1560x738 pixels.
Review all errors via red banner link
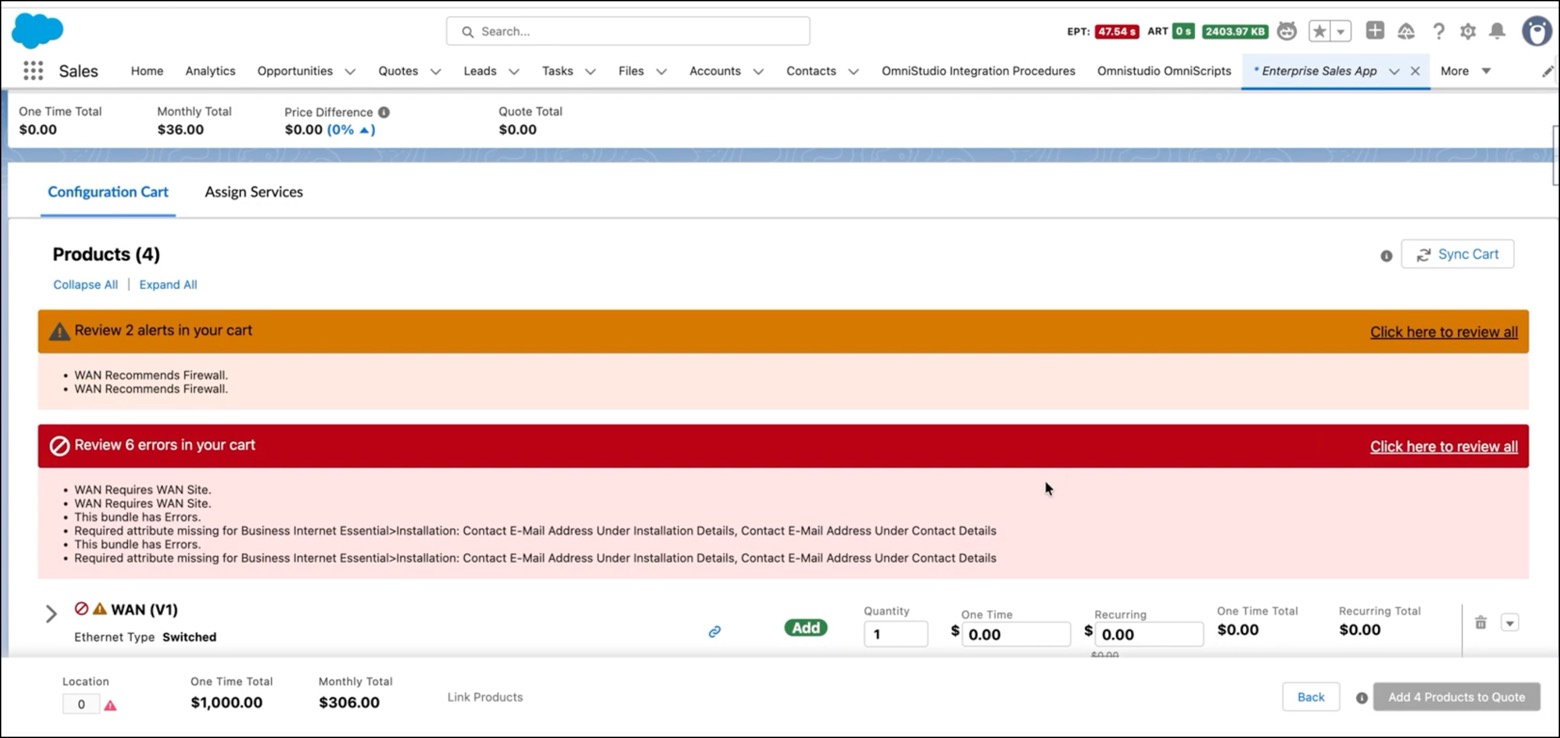click(1444, 447)
